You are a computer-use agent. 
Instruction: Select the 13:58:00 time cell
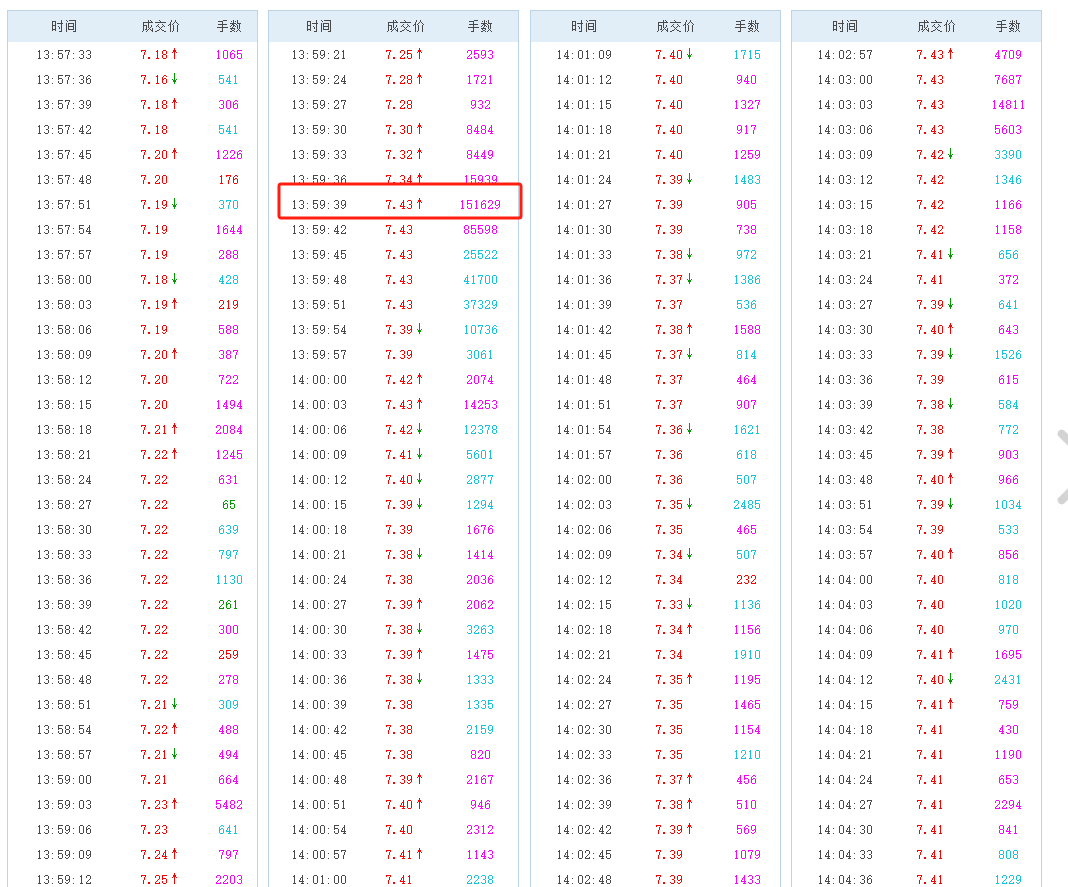pyautogui.click(x=64, y=279)
